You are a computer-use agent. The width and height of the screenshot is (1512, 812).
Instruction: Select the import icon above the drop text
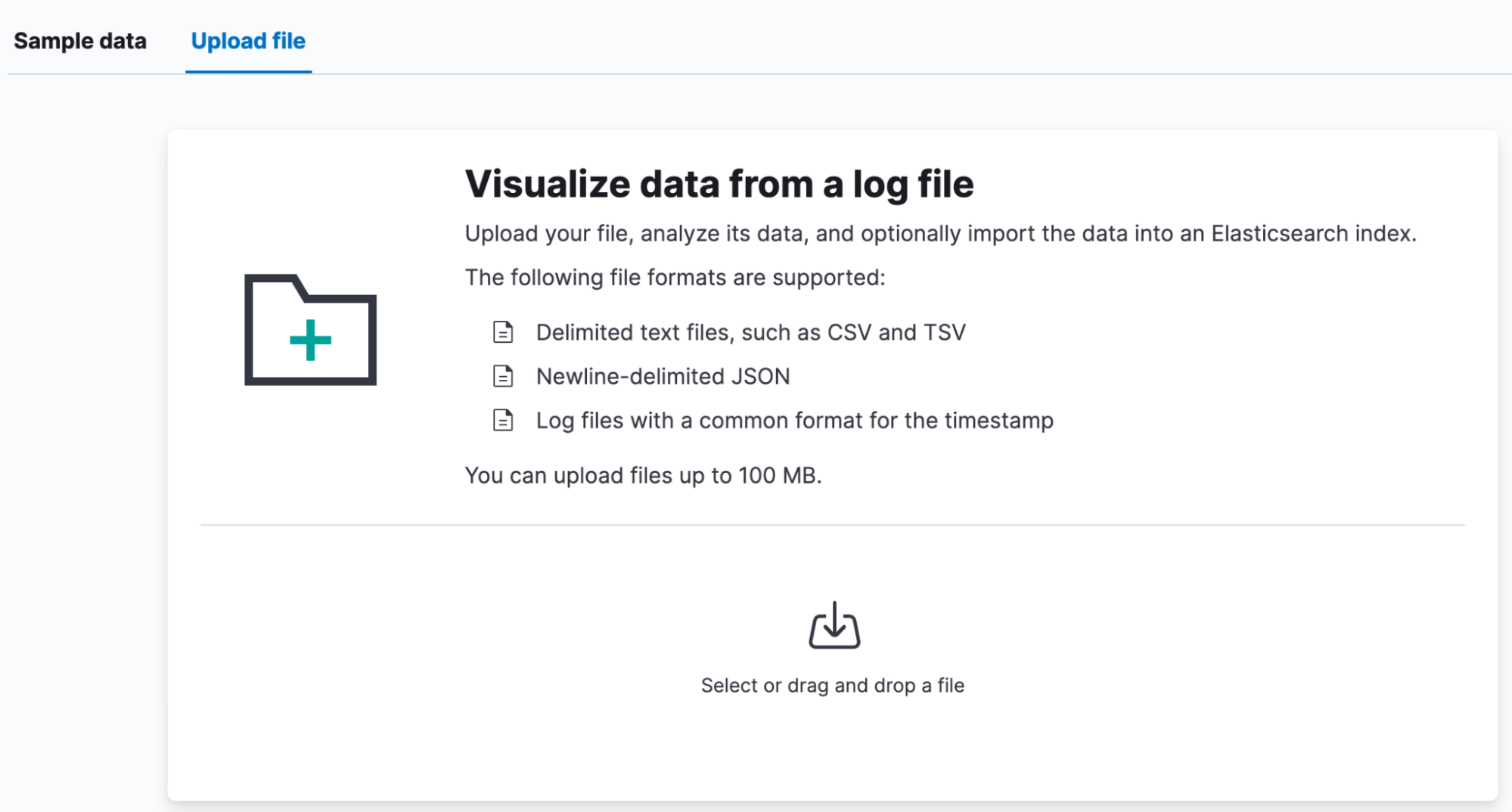pyautogui.click(x=834, y=627)
